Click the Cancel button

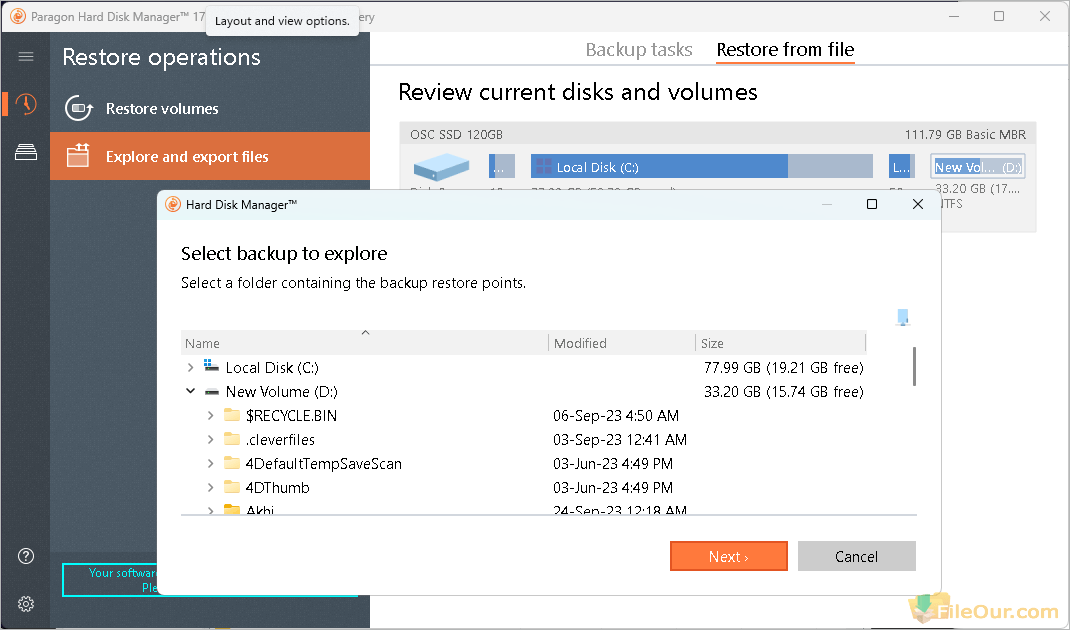pyautogui.click(x=856, y=556)
